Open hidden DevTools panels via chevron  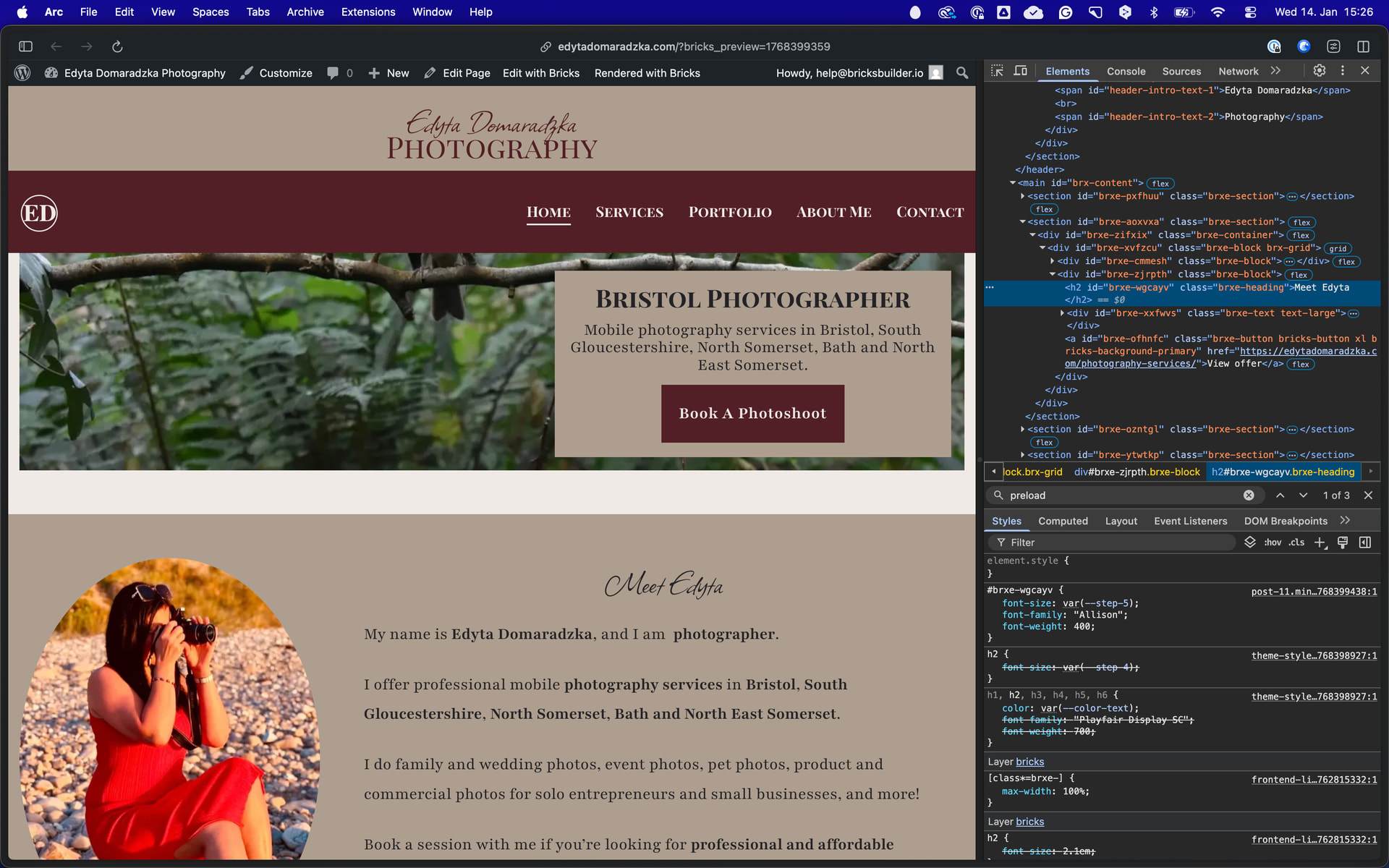[x=1275, y=70]
